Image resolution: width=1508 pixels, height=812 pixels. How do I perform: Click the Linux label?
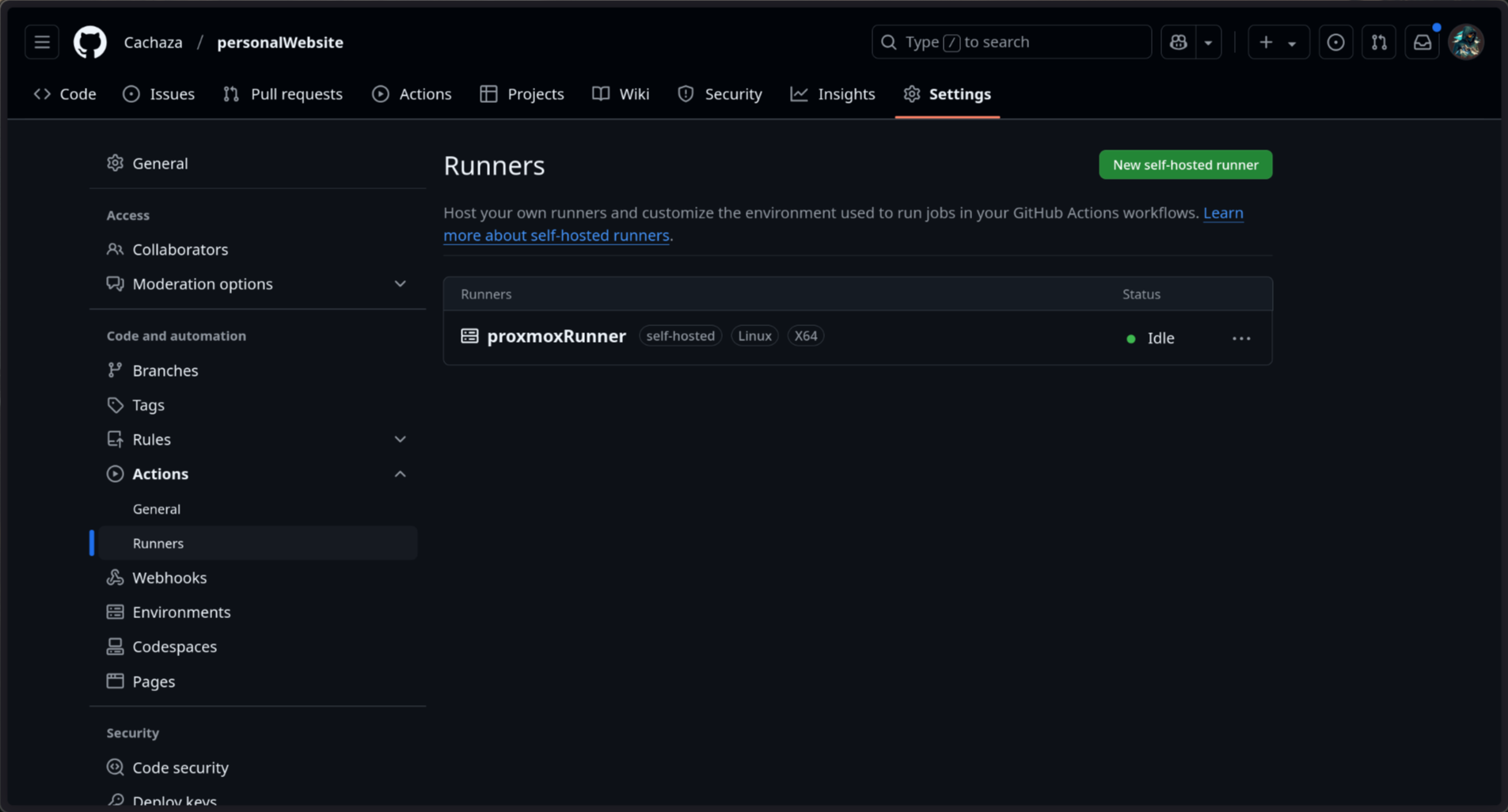pyautogui.click(x=754, y=336)
